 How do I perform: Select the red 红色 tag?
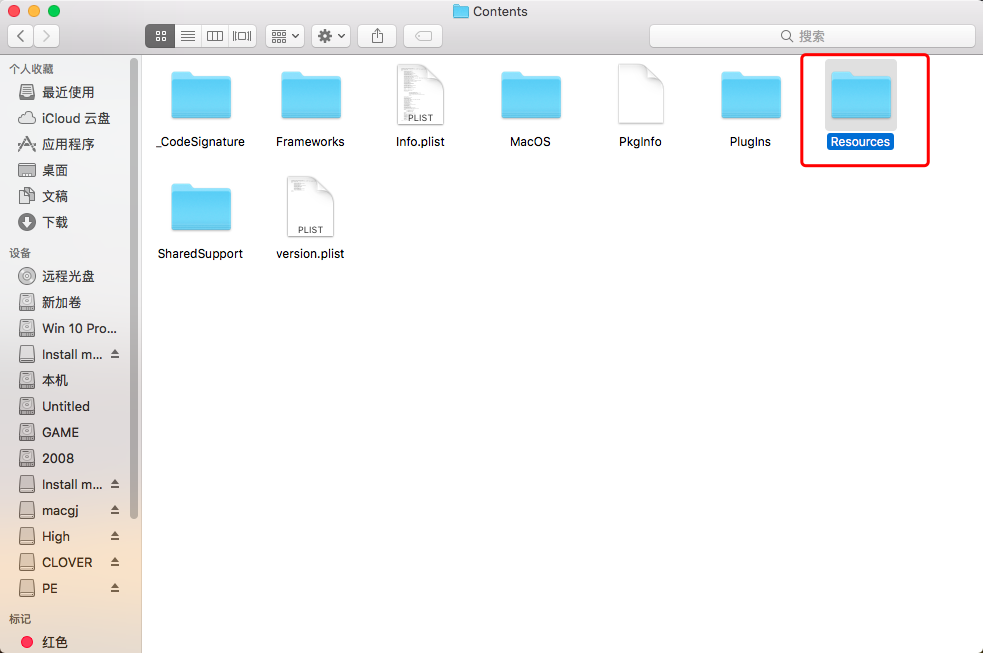pos(55,642)
